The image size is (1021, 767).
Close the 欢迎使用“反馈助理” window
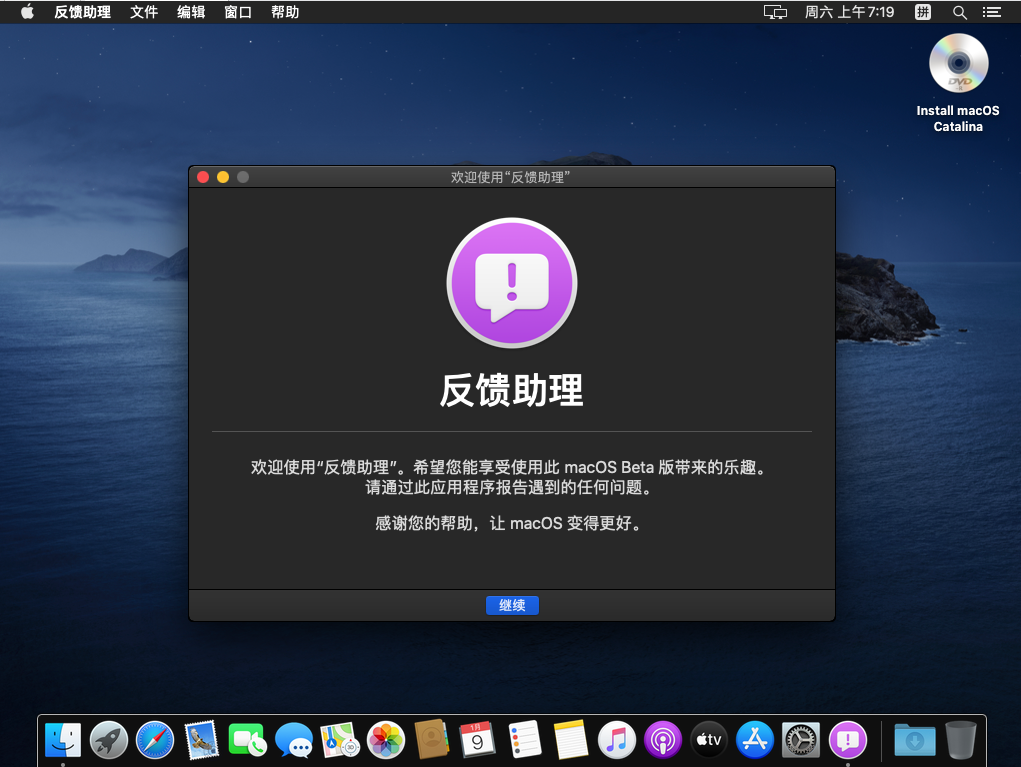point(203,177)
